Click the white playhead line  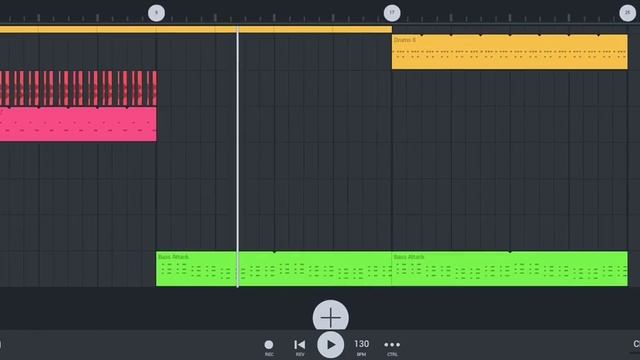click(x=238, y=157)
